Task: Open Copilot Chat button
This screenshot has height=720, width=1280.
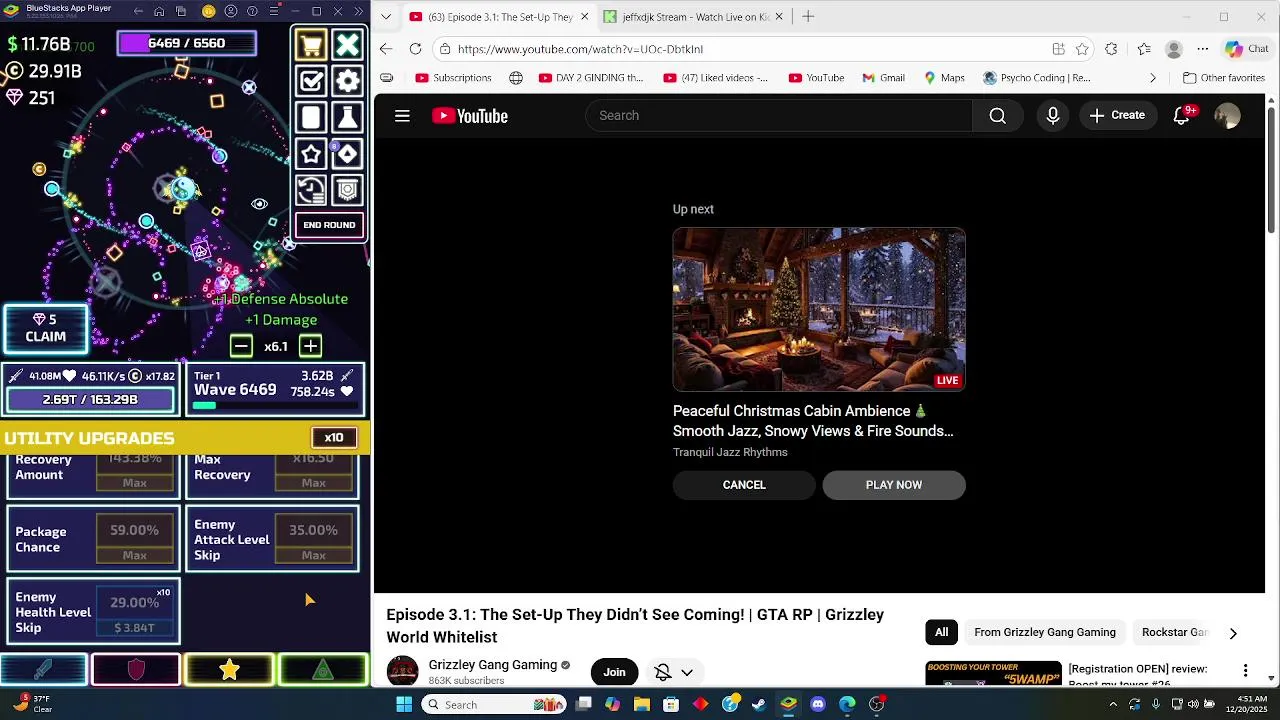Action: tap(1247, 49)
